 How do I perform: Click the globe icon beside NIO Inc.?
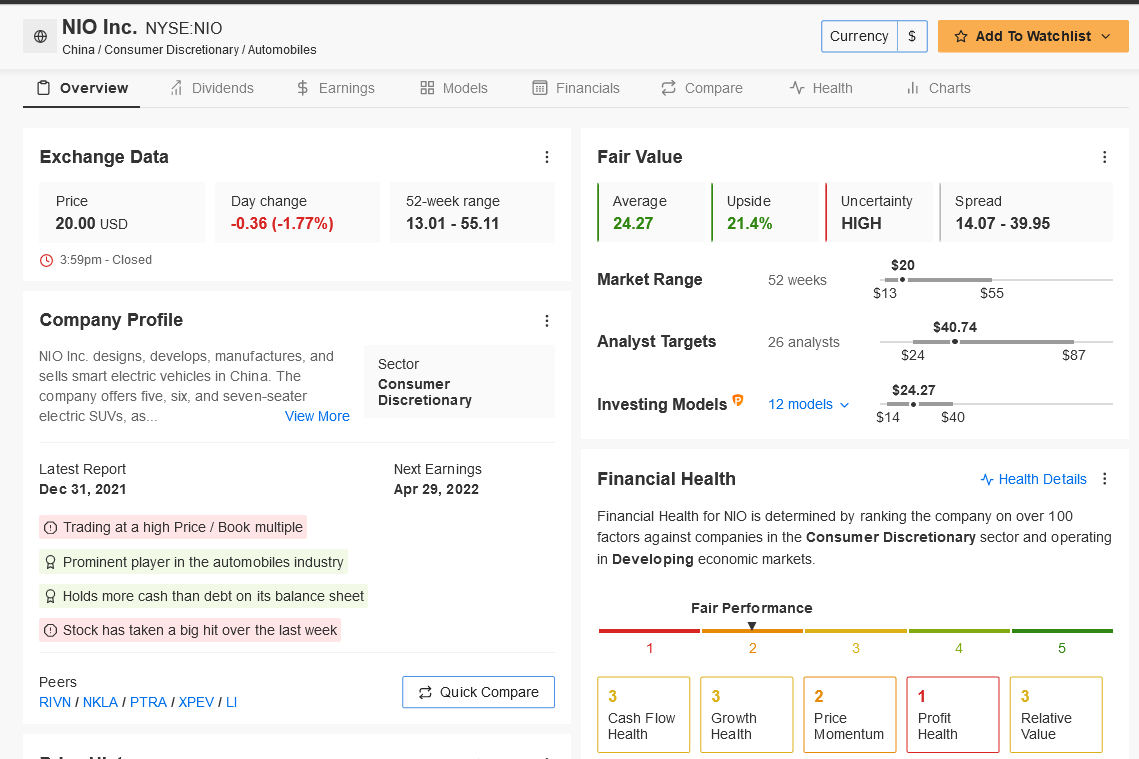pos(41,36)
